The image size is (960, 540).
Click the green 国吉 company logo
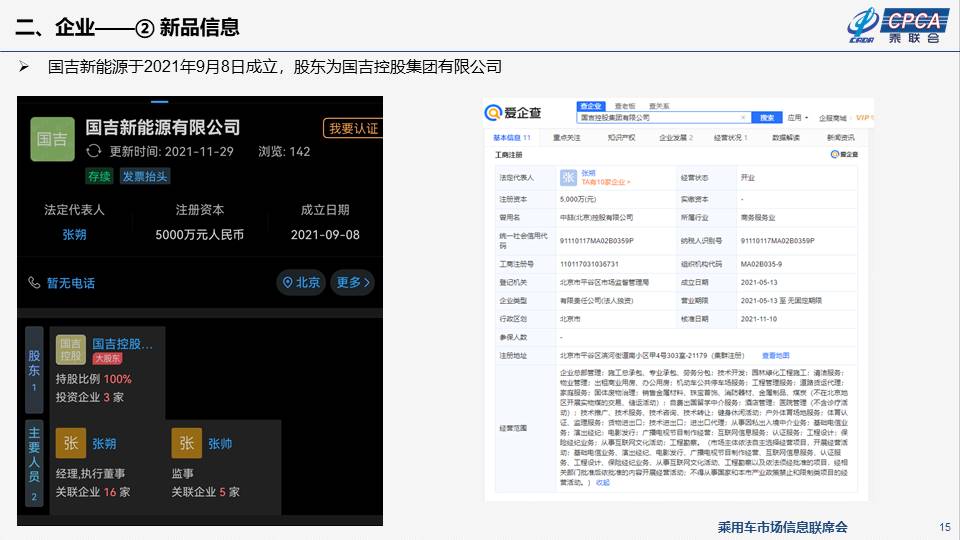[x=52, y=139]
